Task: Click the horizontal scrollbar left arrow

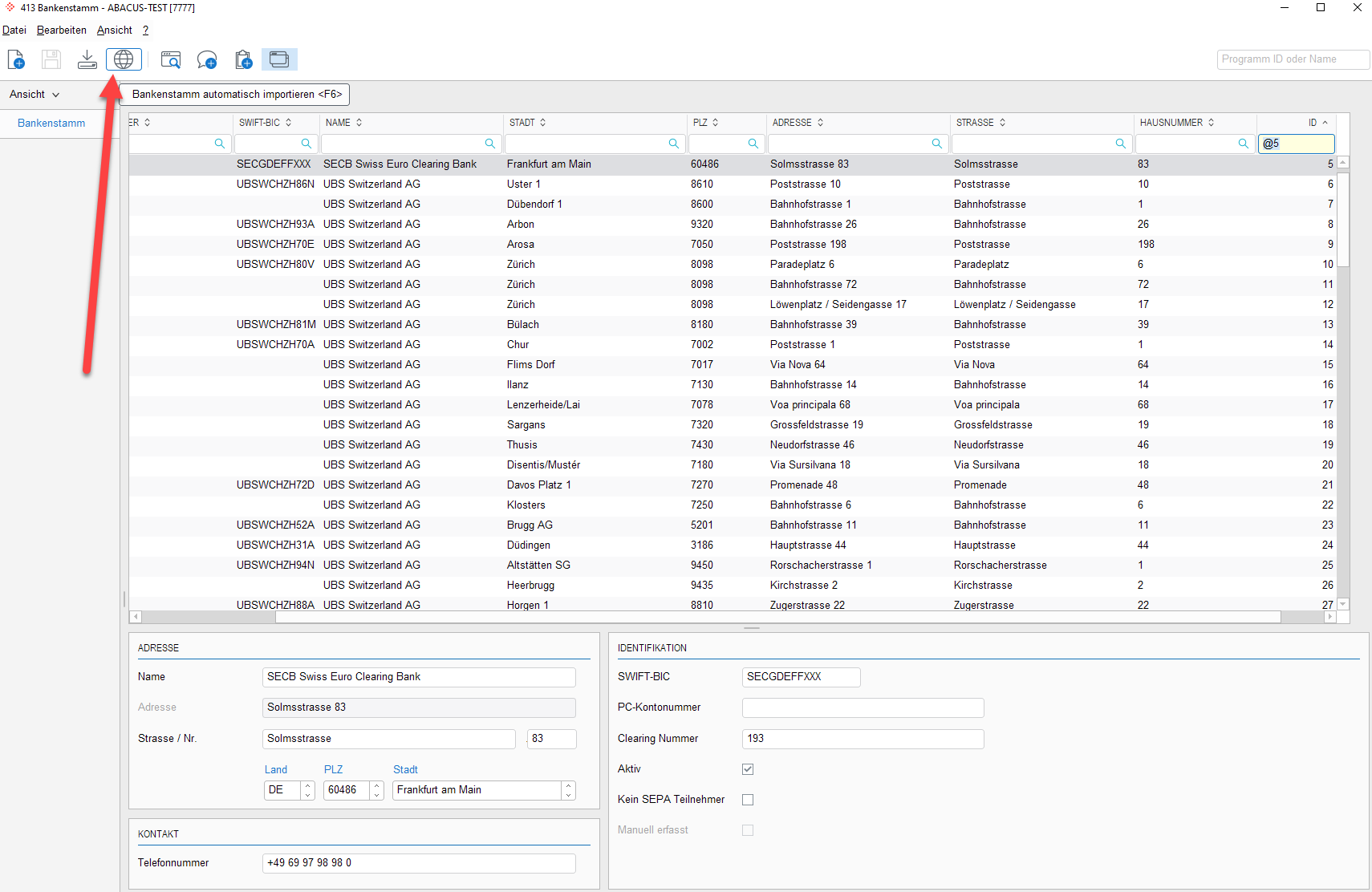Action: 136,617
